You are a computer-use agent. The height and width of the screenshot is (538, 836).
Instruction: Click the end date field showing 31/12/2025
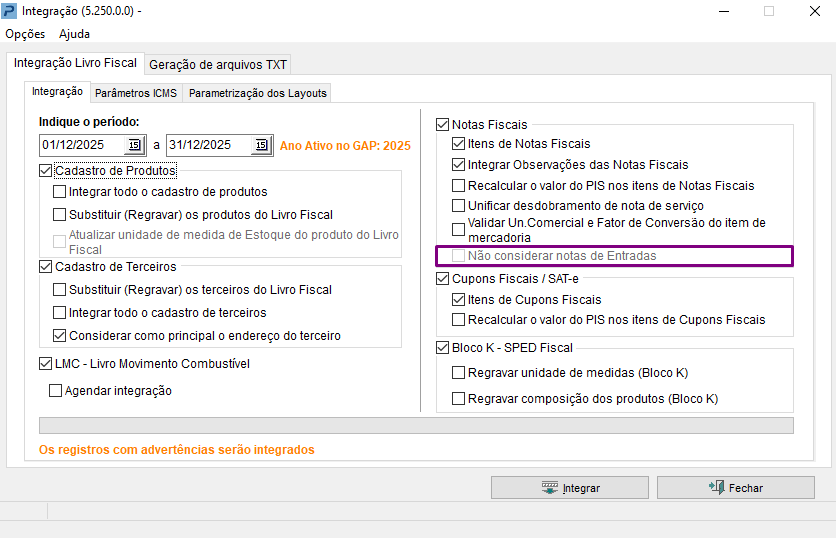coord(209,145)
